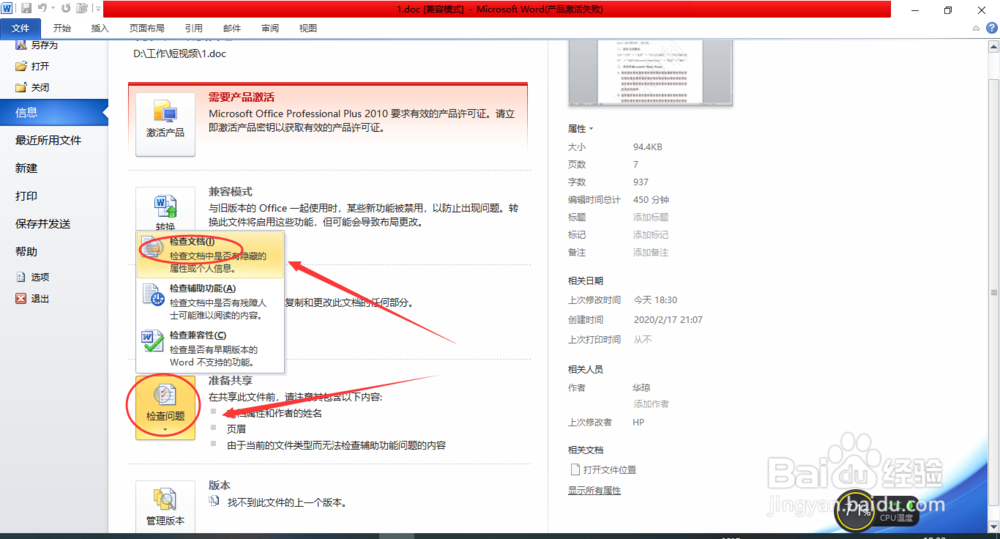Click the author name 华琼
Viewport: 1000px width, 539px height.
pyautogui.click(x=642, y=388)
